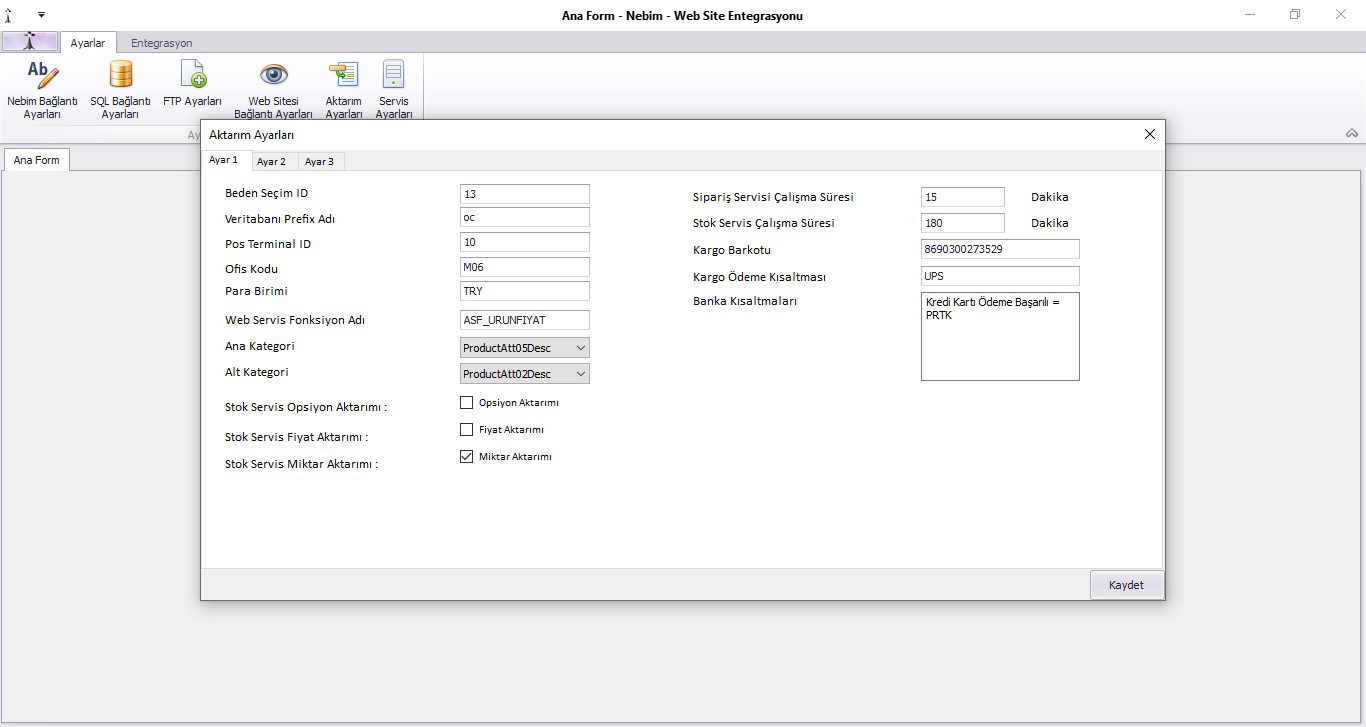Select the Ana Form document tab
The height and width of the screenshot is (727, 1366).
tap(37, 160)
